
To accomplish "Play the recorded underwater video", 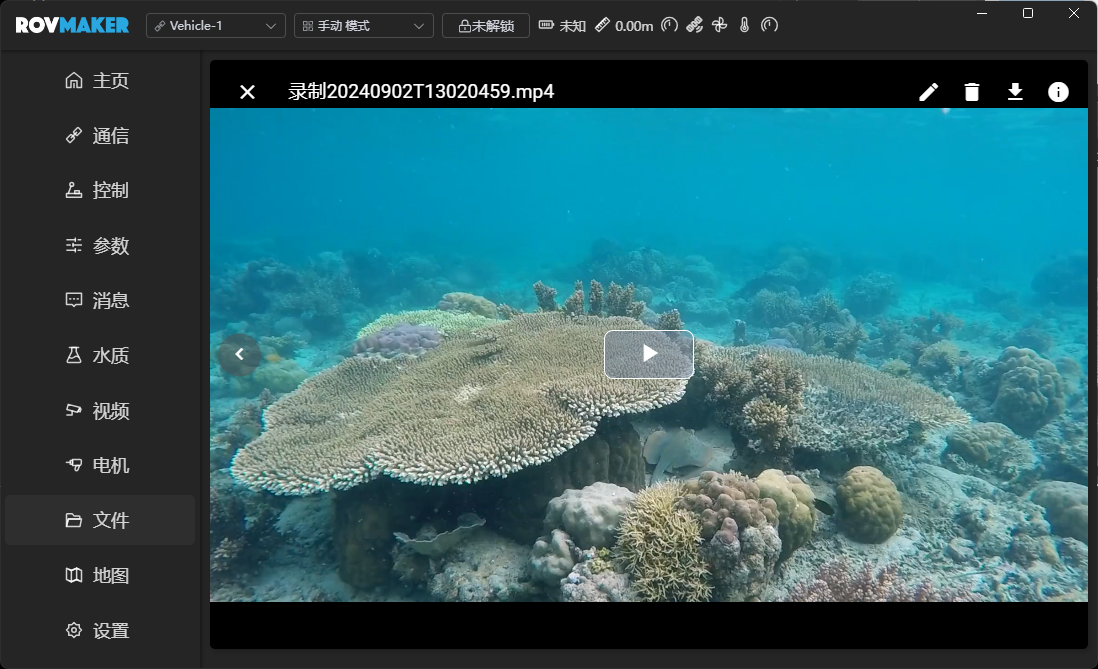I will [x=649, y=354].
